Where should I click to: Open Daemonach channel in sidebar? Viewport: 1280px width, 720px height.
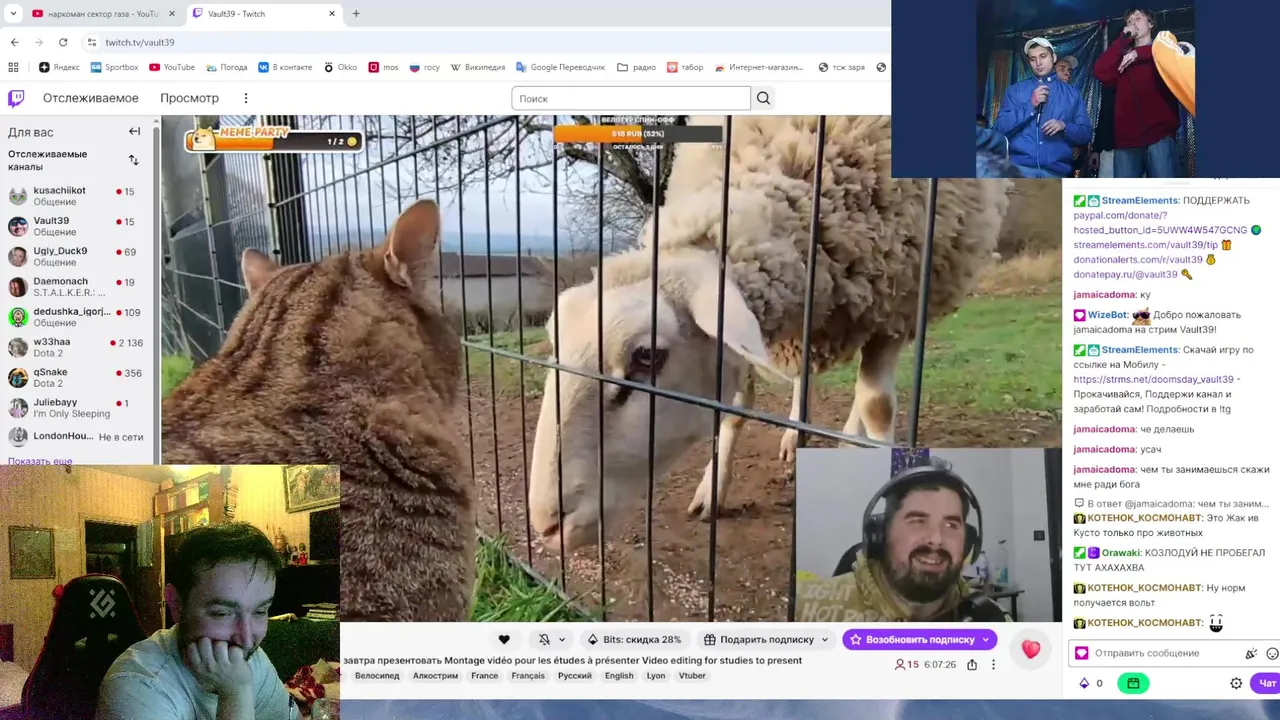(x=77, y=287)
